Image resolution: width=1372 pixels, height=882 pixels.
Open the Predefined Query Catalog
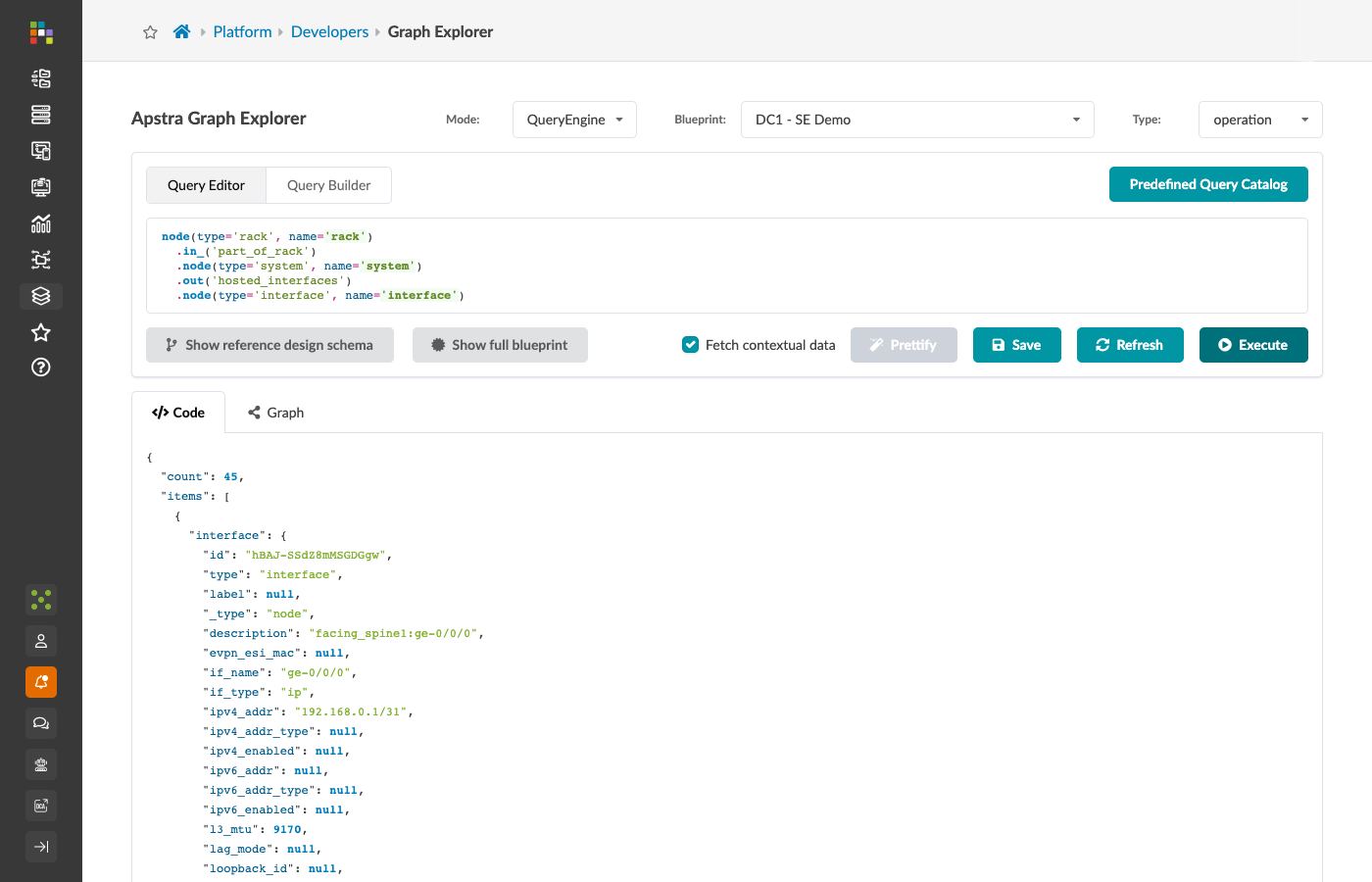(1208, 184)
